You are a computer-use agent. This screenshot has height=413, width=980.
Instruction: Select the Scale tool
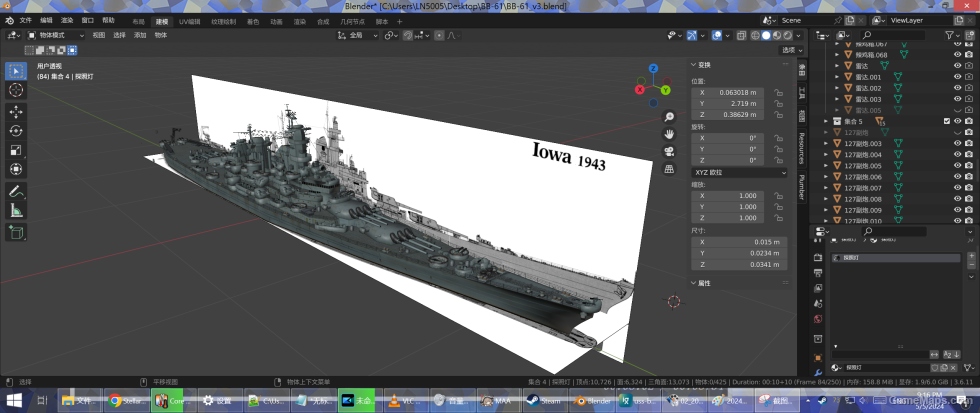tap(16, 150)
